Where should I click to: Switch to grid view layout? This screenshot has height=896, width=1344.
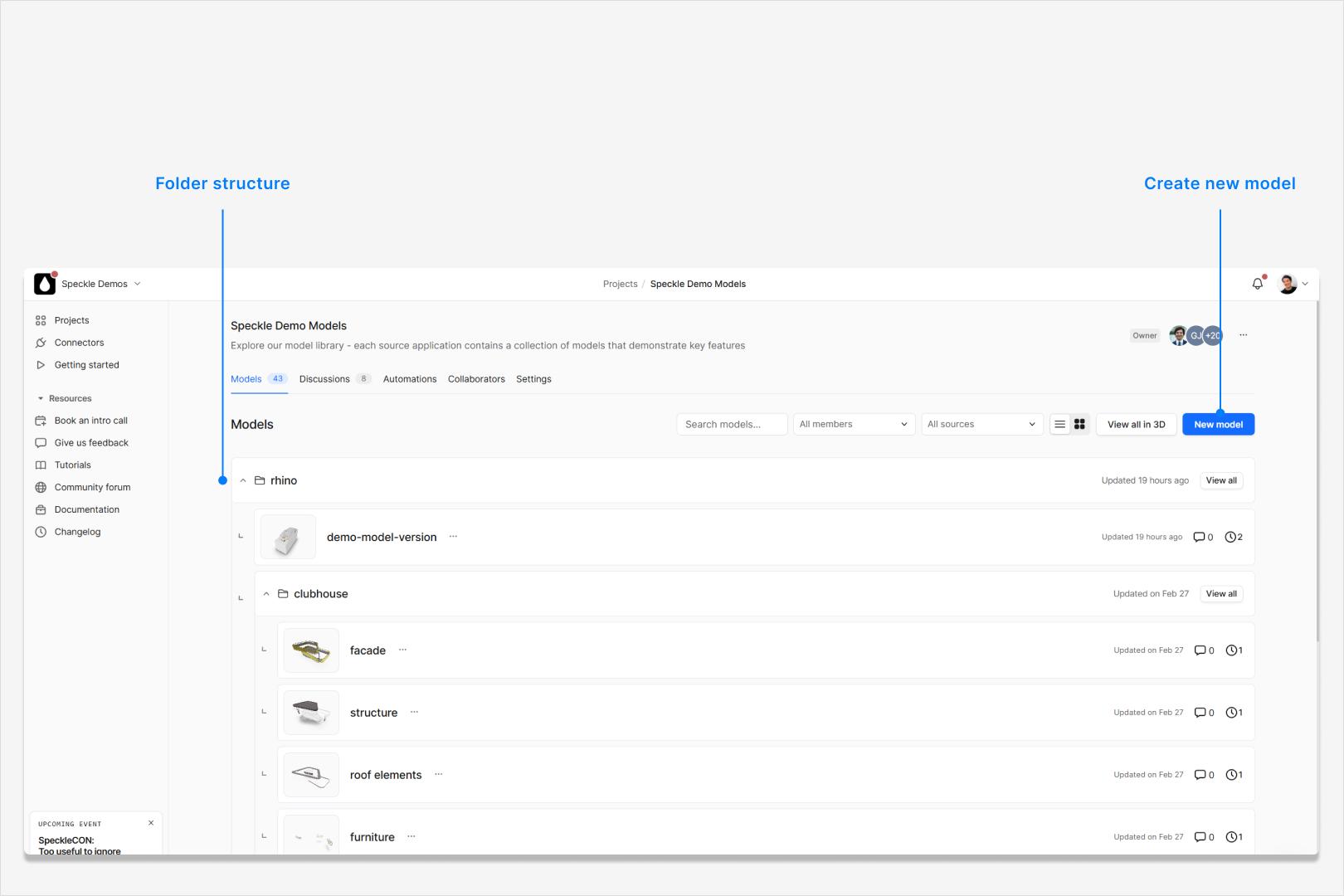pyautogui.click(x=1079, y=424)
